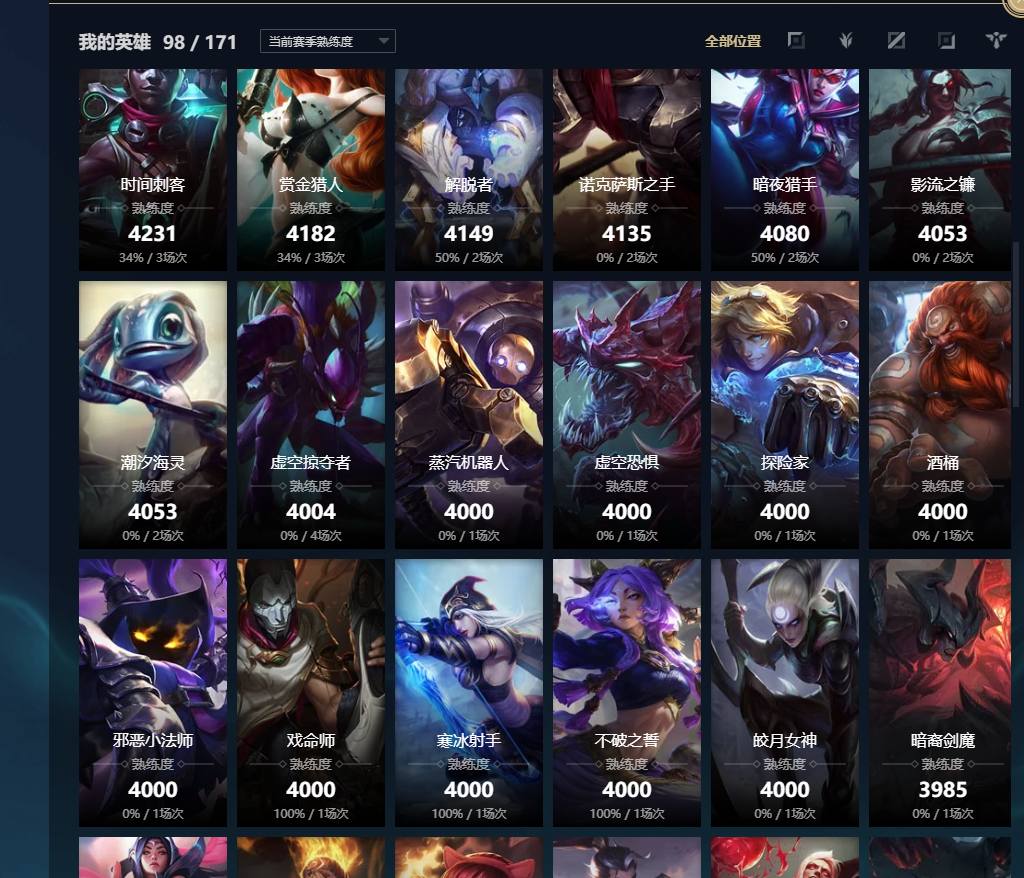This screenshot has height=878, width=1024.
Task: Open the 探险家 champion card
Action: pyautogui.click(x=785, y=415)
